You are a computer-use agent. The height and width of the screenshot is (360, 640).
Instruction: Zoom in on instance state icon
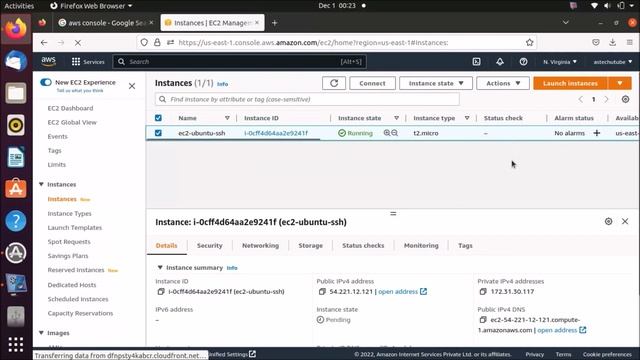click(387, 133)
